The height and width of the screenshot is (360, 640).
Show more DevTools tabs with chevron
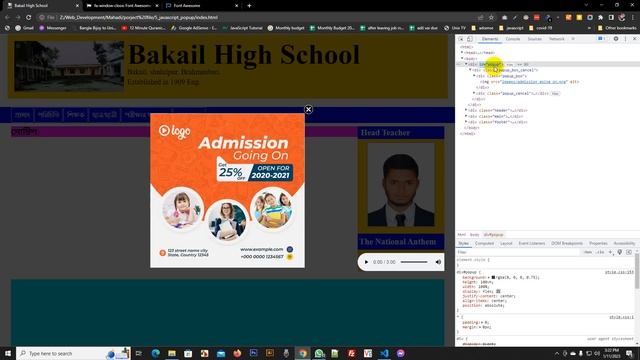[x=573, y=39]
